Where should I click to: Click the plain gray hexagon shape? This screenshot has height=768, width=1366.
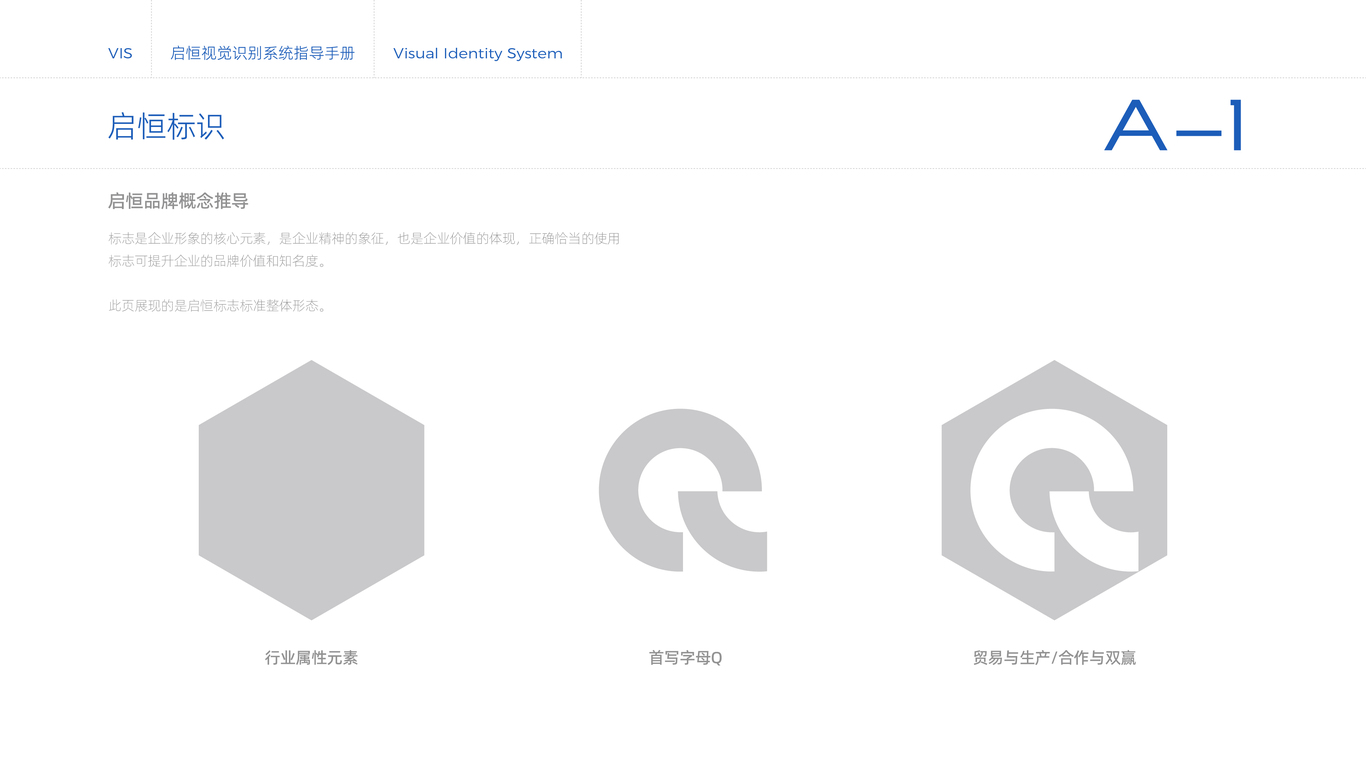311,490
